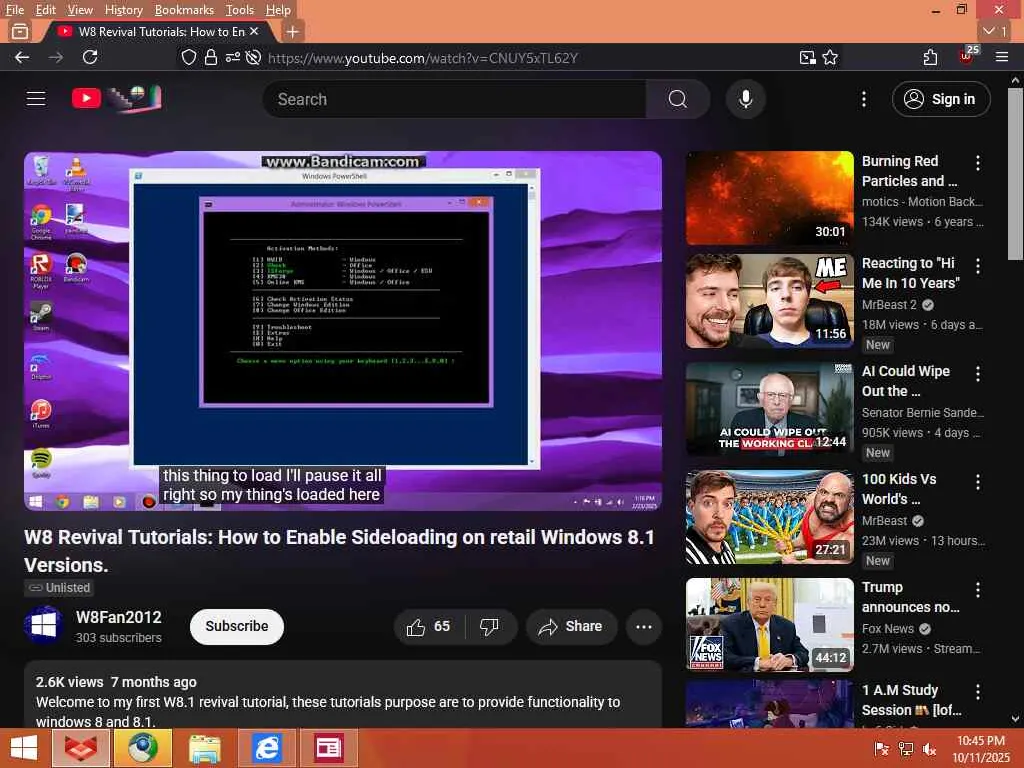Open the Tools menu

240,9
